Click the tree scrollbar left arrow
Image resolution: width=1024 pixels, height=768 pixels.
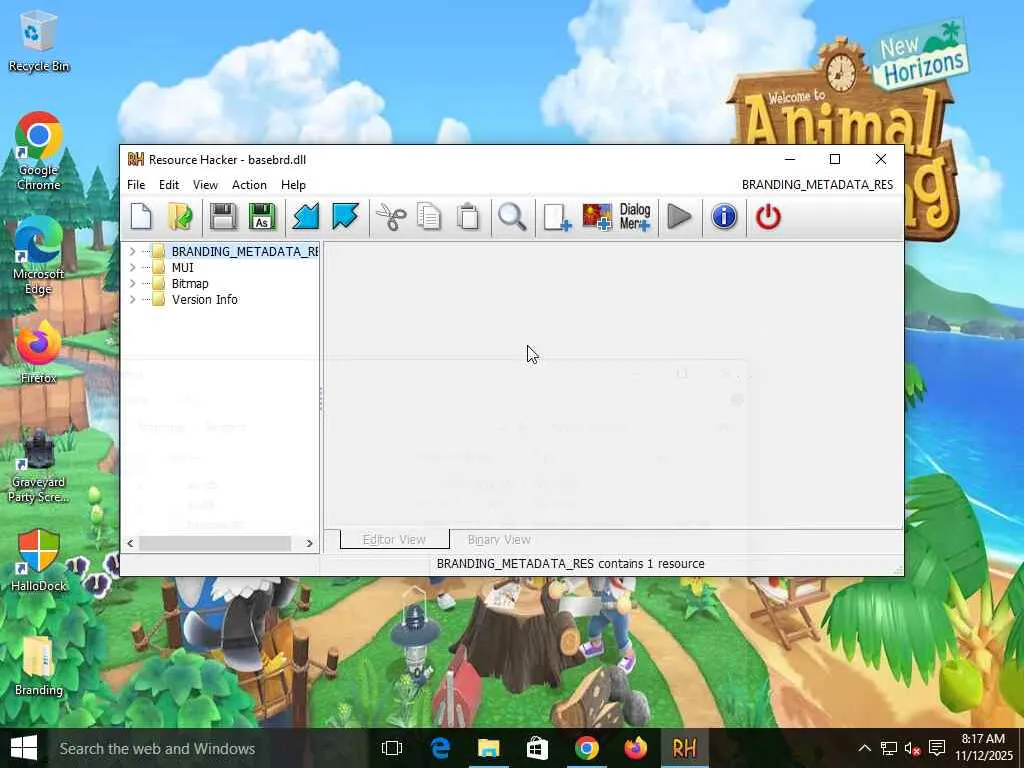click(x=130, y=543)
